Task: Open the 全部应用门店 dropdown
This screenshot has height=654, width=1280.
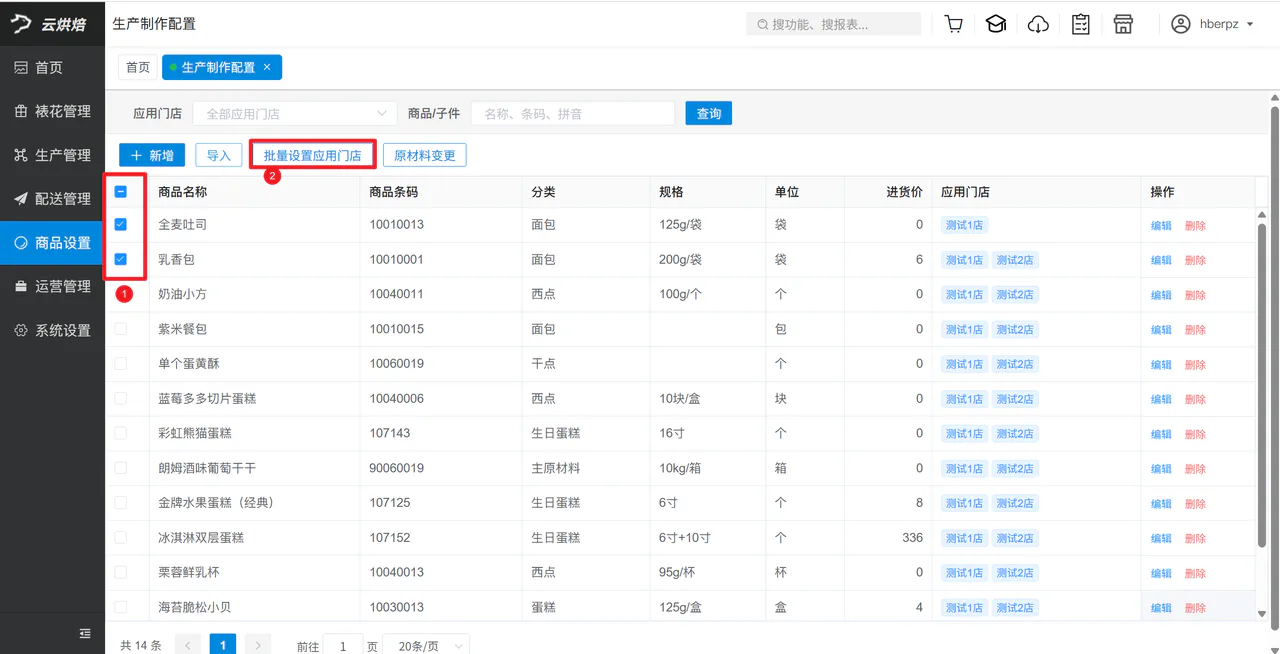Action: tap(295, 114)
